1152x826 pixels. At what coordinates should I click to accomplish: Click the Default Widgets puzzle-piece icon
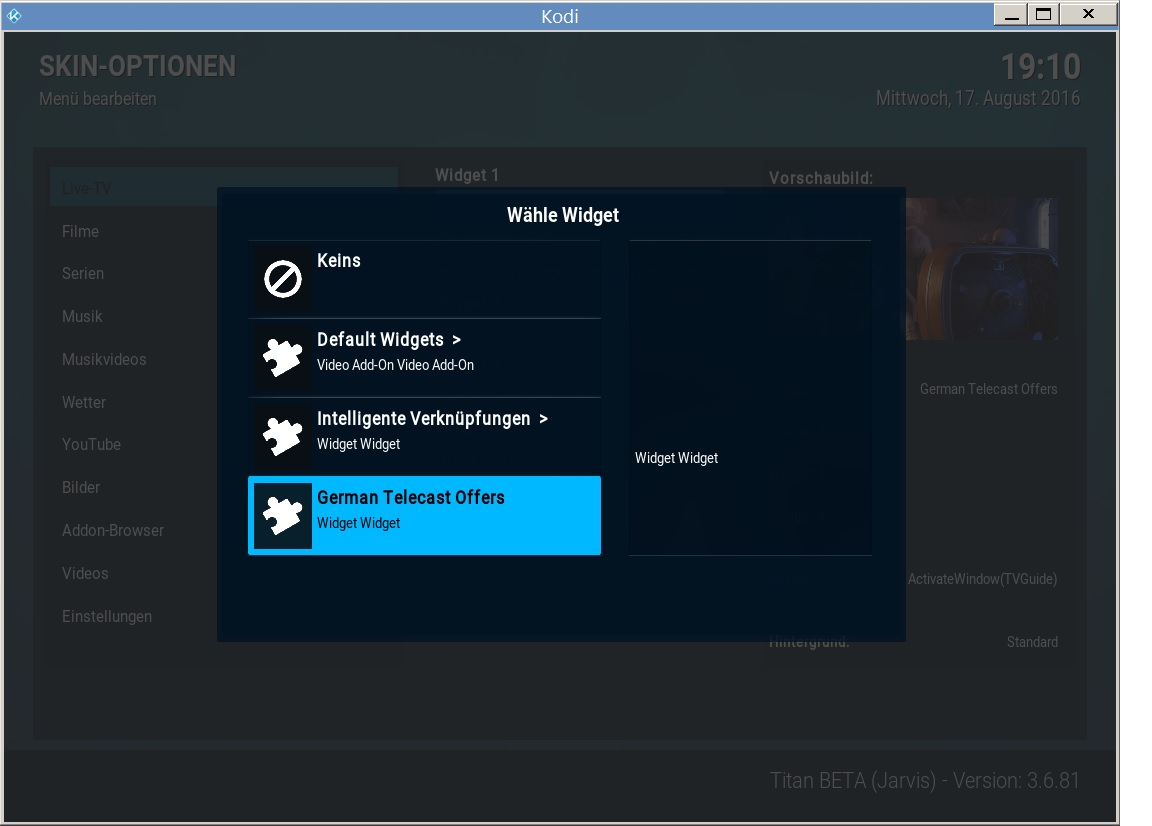283,358
